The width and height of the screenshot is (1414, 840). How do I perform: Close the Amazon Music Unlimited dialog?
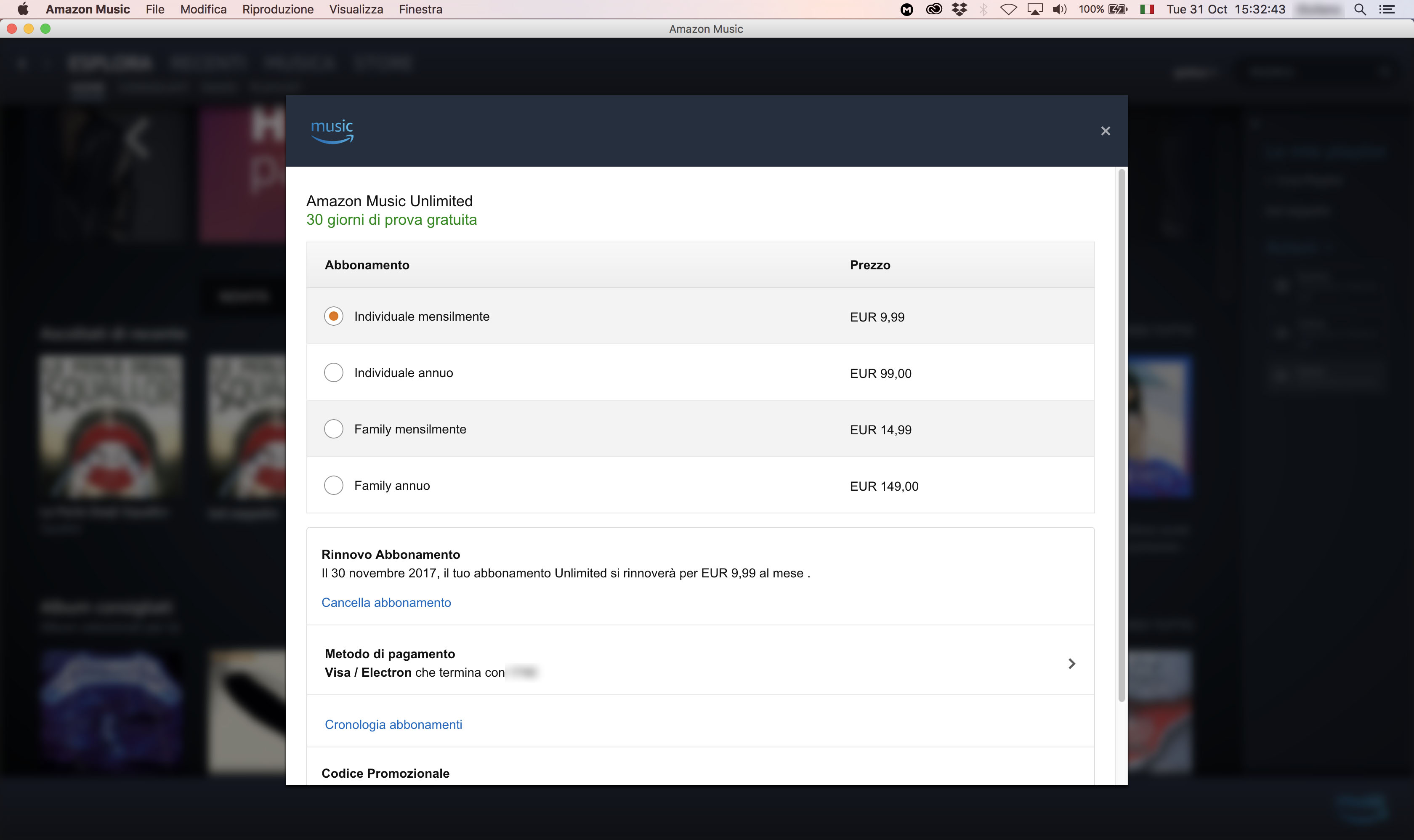click(x=1105, y=131)
